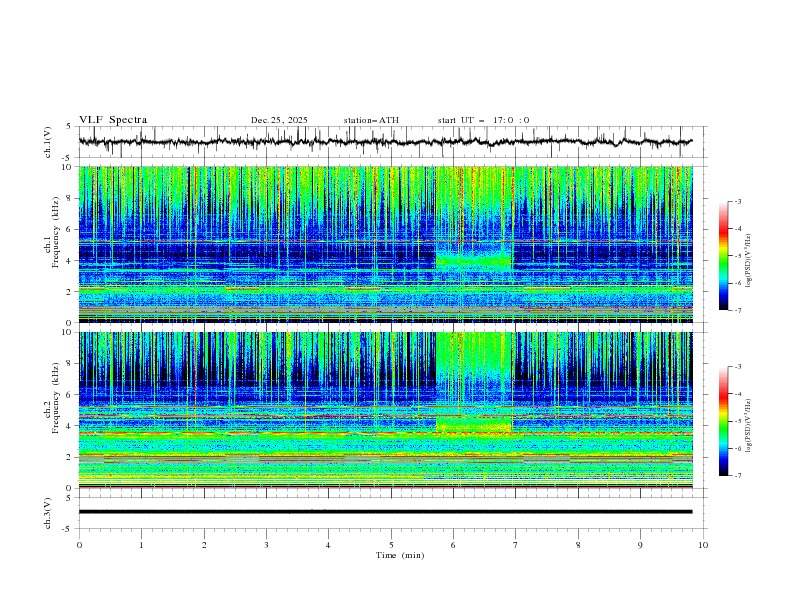Click the ch.1 colorbar "log(PSD)(V²/Hz)" label

click(x=749, y=261)
